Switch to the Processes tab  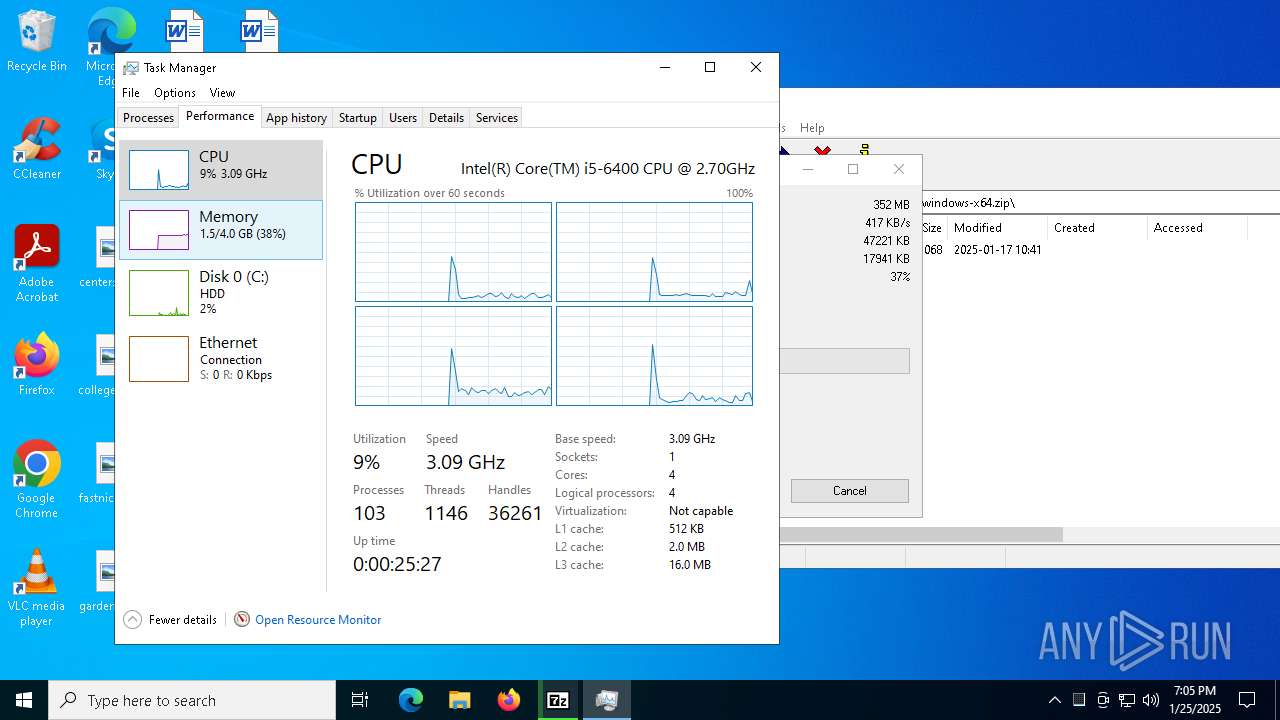pos(148,117)
